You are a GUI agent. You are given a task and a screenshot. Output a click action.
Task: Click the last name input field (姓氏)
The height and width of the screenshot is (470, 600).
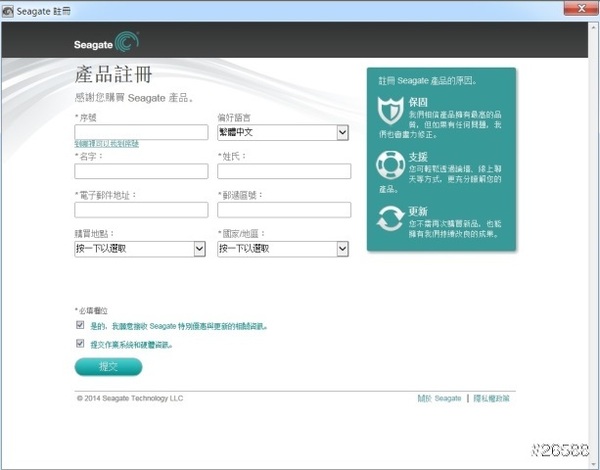pyautogui.click(x=283, y=171)
